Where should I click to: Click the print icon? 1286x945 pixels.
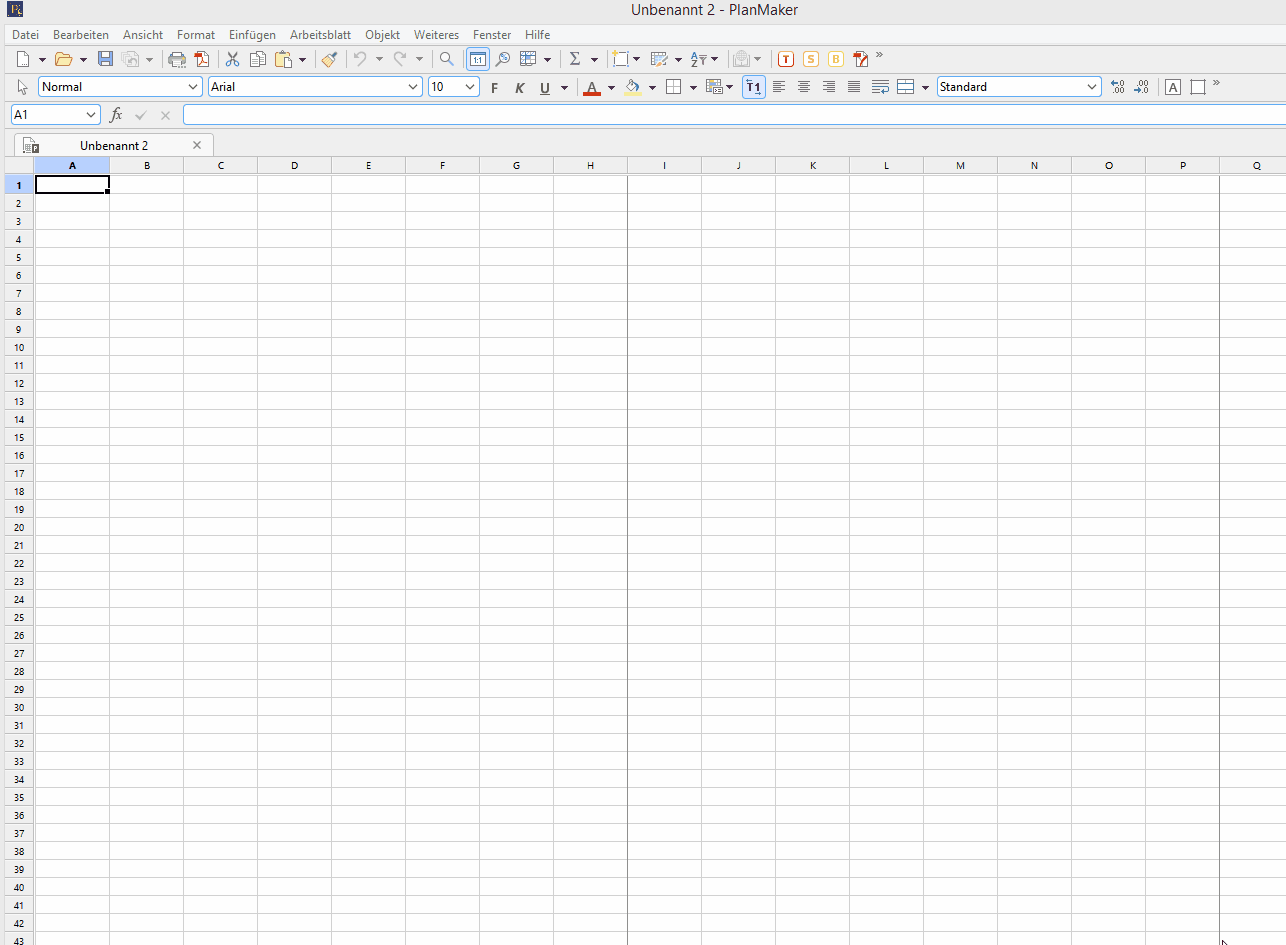[177, 59]
